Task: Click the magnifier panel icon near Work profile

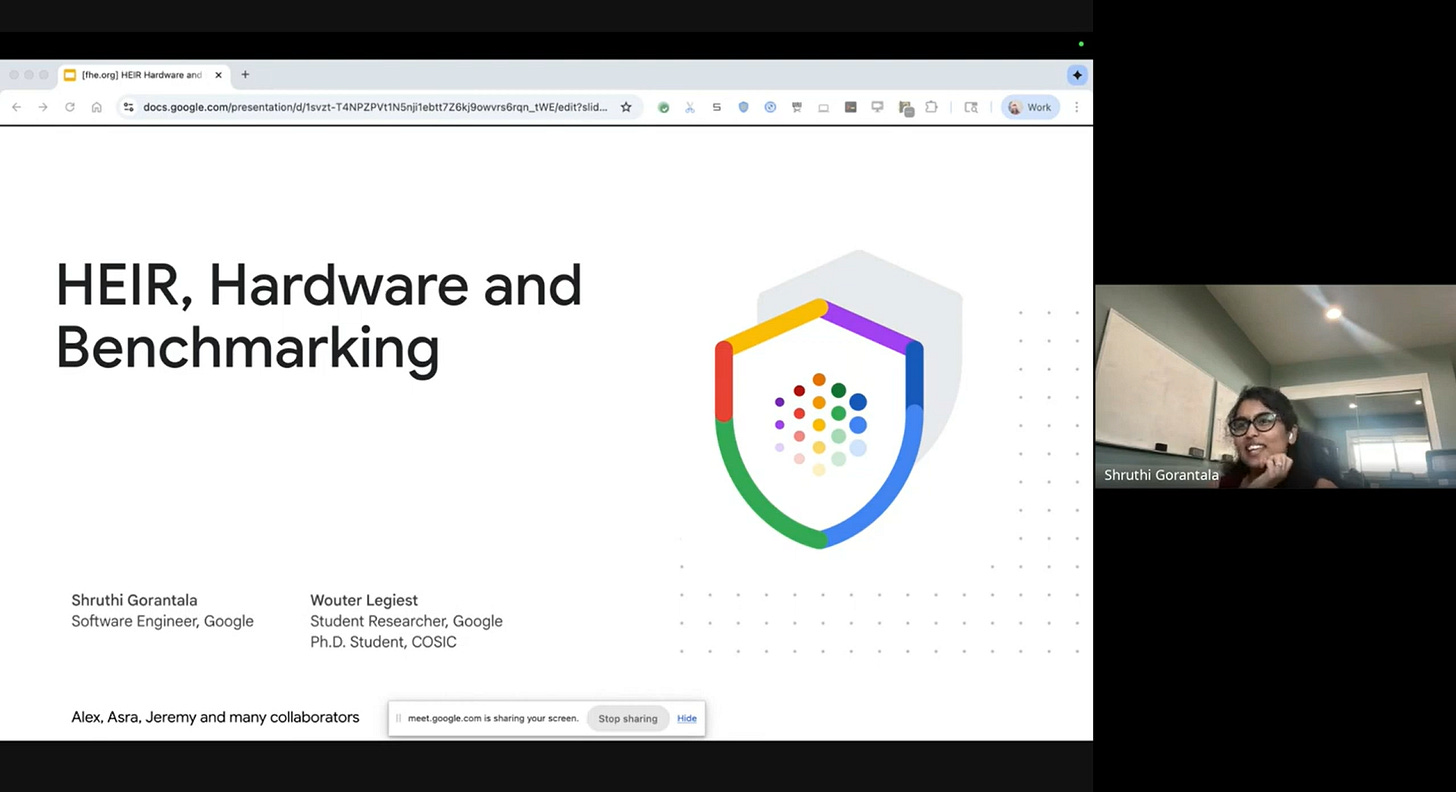Action: click(970, 107)
